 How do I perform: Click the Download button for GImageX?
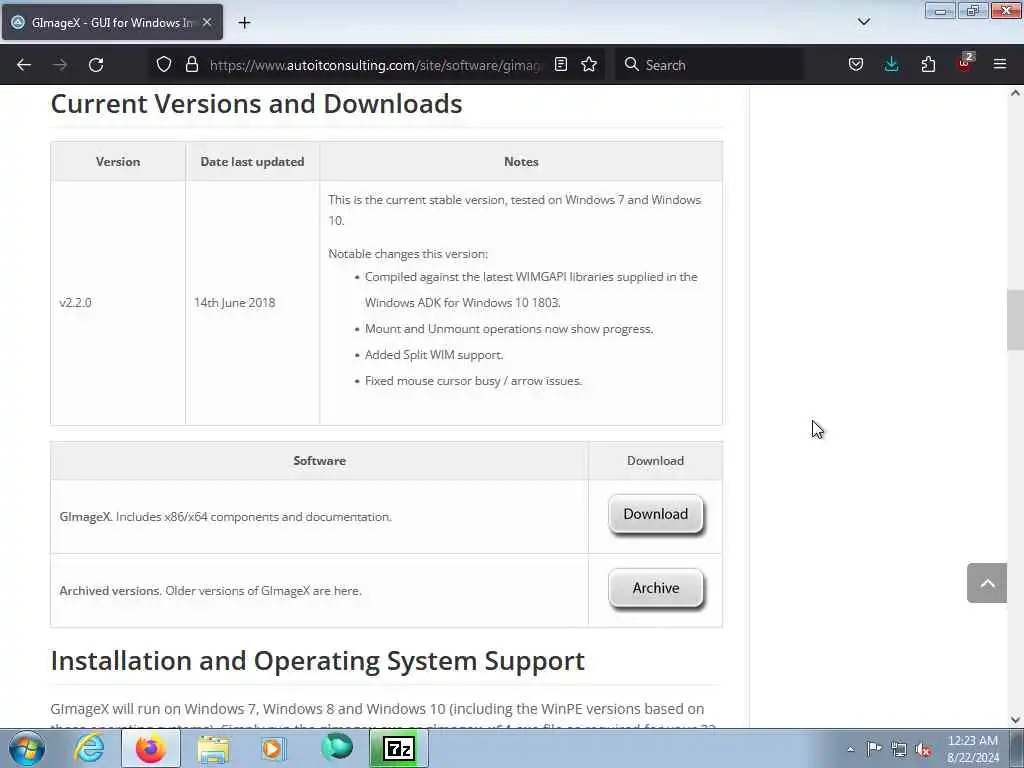(x=656, y=514)
